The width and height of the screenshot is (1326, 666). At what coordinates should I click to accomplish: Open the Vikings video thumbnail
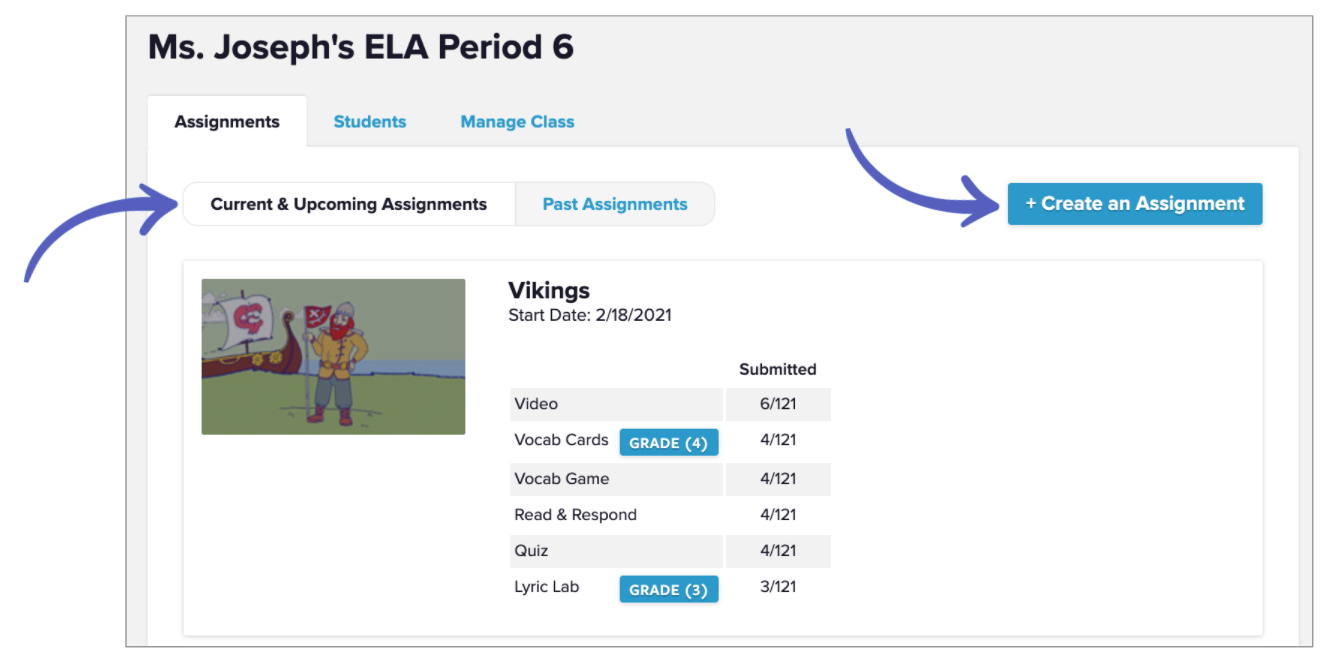click(333, 356)
